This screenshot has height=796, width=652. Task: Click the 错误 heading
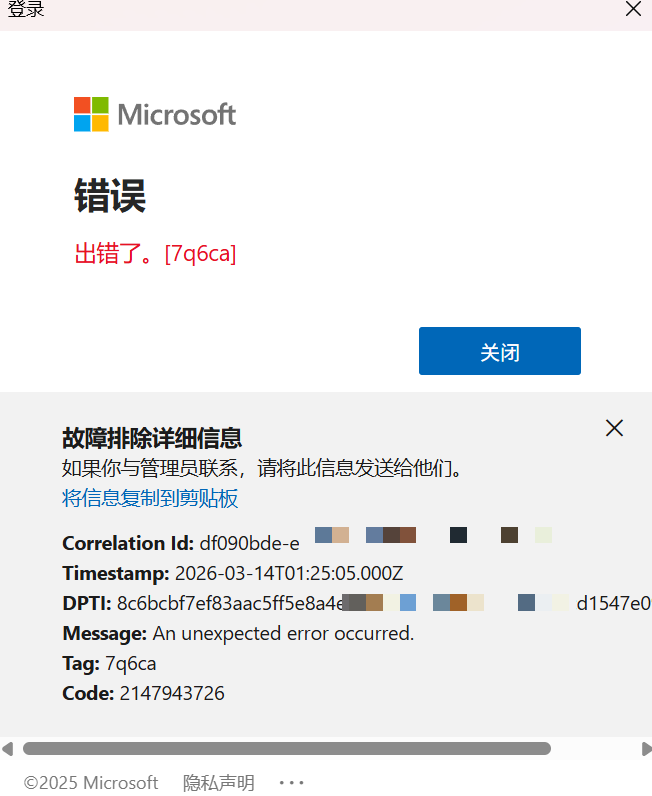[x=110, y=196]
